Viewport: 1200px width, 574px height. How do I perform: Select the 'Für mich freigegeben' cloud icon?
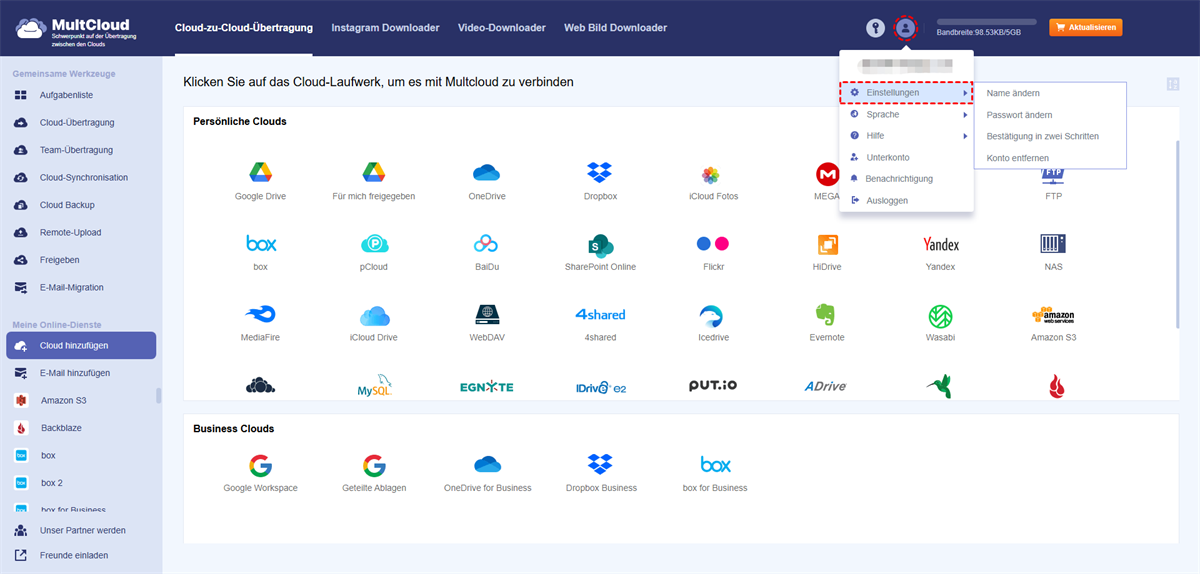click(374, 172)
